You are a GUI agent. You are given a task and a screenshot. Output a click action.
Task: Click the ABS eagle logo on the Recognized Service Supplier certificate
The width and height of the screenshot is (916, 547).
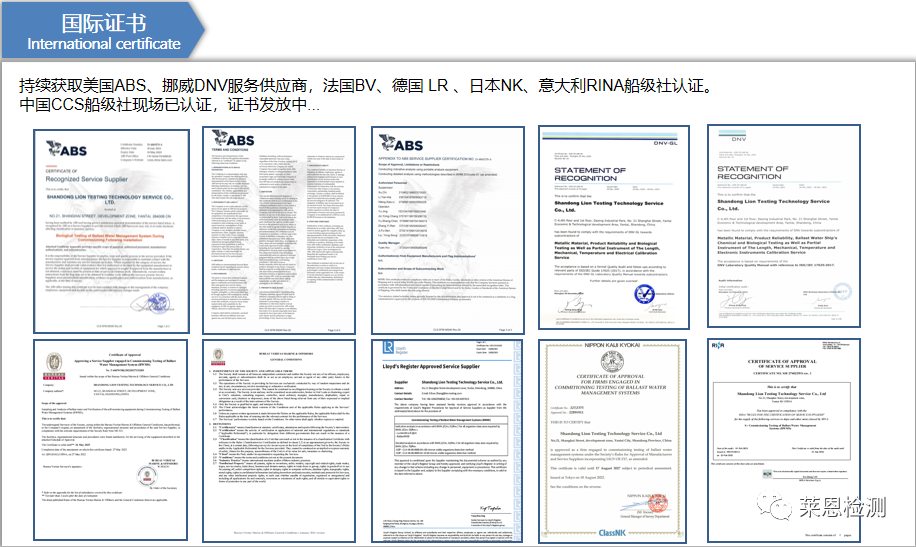[x=66, y=149]
